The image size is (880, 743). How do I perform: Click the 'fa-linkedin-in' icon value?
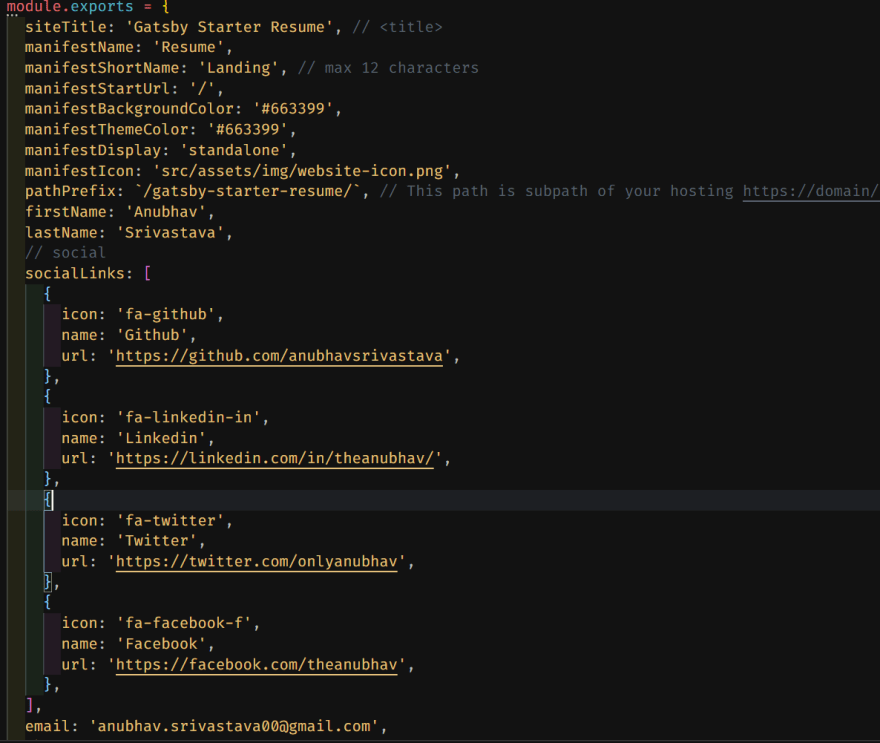coord(188,418)
